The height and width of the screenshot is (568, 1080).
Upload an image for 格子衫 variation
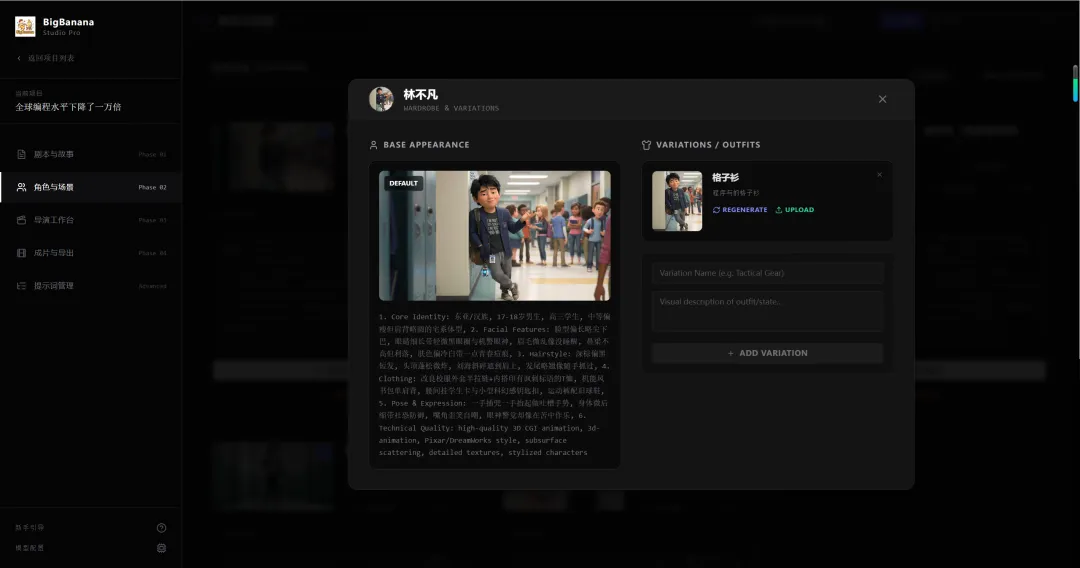[x=795, y=210]
